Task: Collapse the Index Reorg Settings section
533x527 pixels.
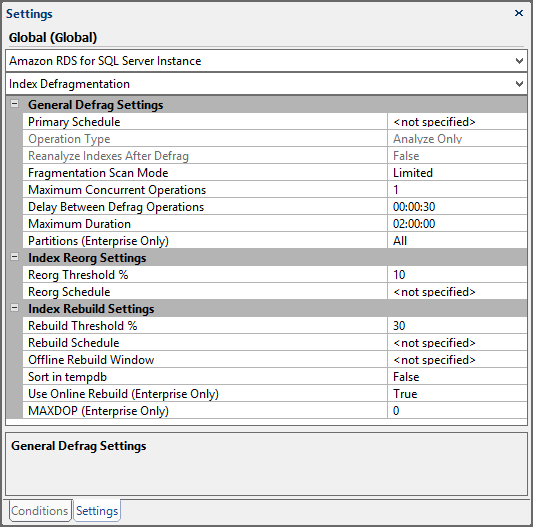Action: [15, 257]
